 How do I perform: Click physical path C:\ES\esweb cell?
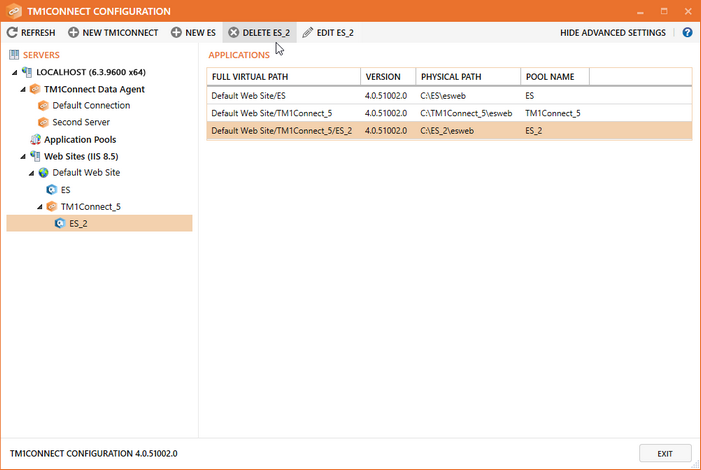(x=443, y=96)
